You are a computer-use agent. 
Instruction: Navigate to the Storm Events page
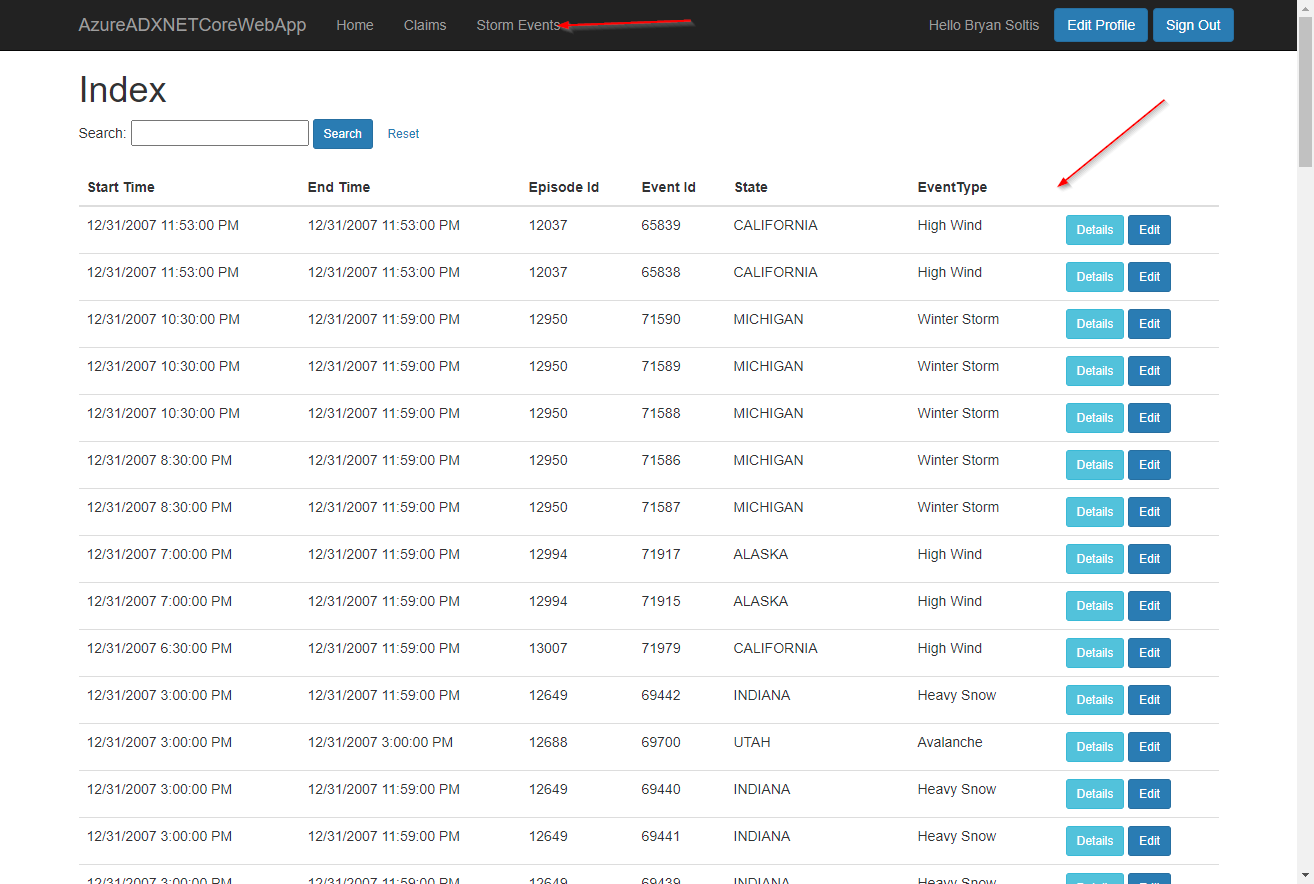point(518,25)
